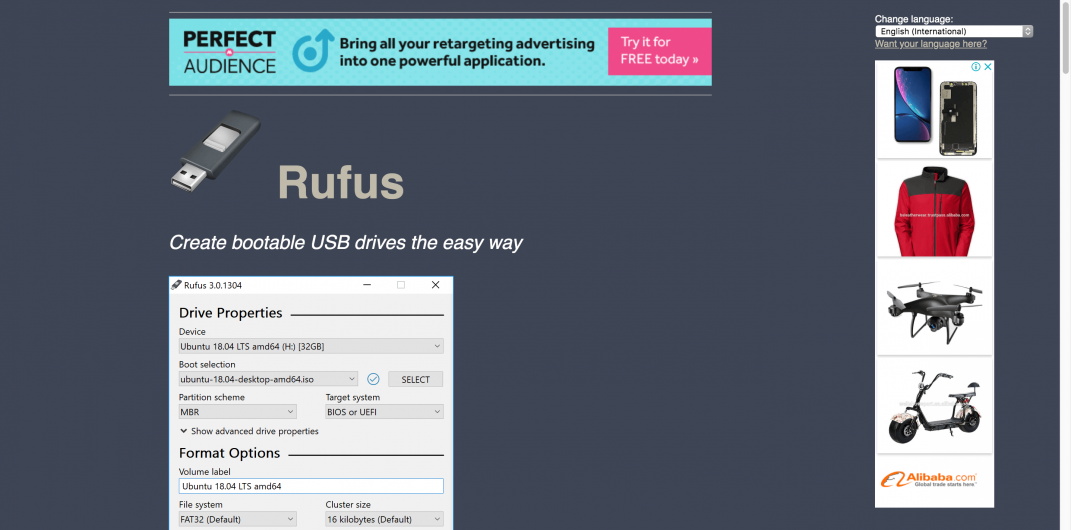The image size is (1071, 530).
Task: Click the 'Rufus 3.0.1304' window title
Action: (x=212, y=285)
